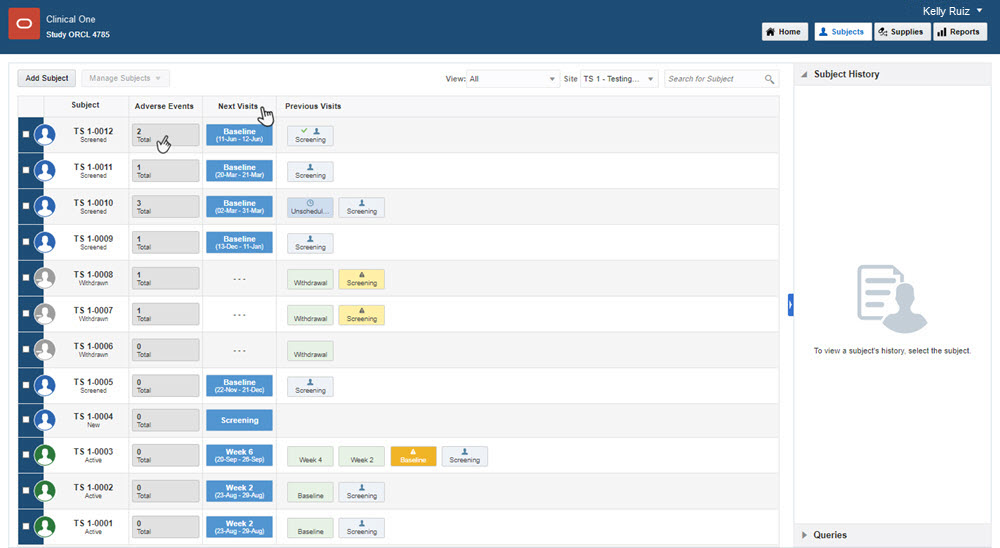Open Screening visit for TS 1-0003

pos(464,456)
